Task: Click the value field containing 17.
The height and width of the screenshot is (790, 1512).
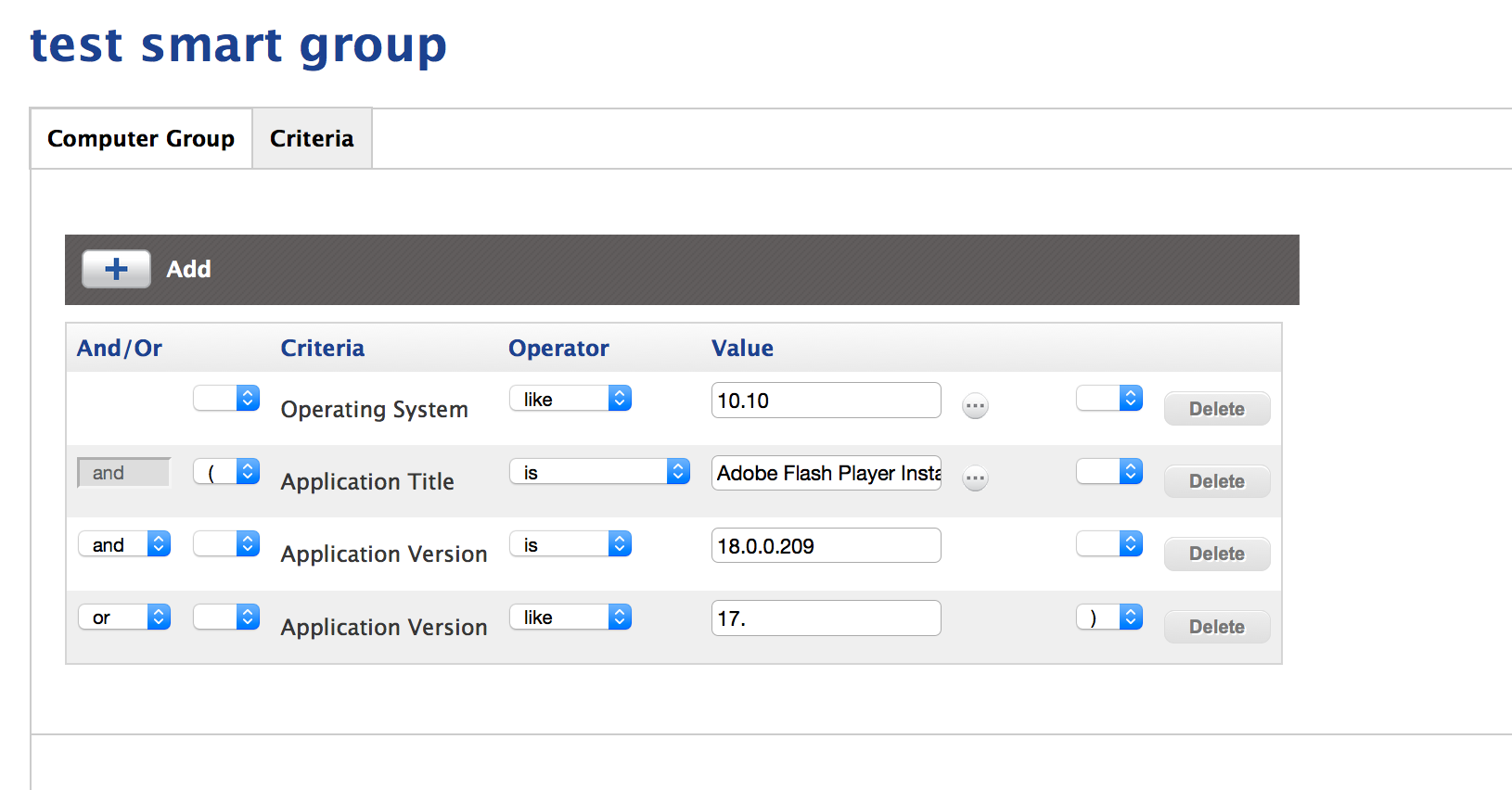Action: click(x=826, y=618)
